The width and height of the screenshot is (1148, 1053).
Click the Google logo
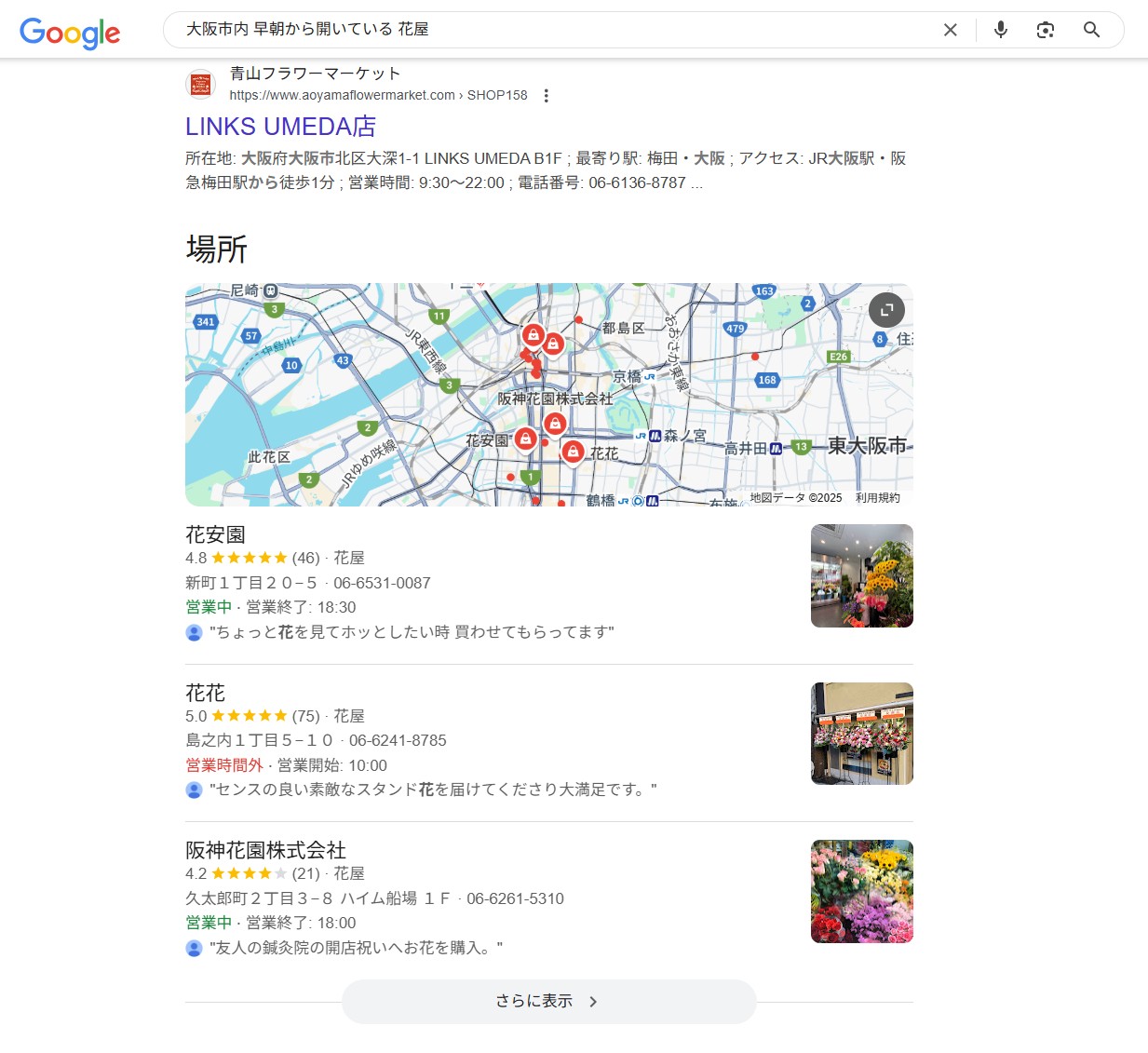click(x=70, y=33)
